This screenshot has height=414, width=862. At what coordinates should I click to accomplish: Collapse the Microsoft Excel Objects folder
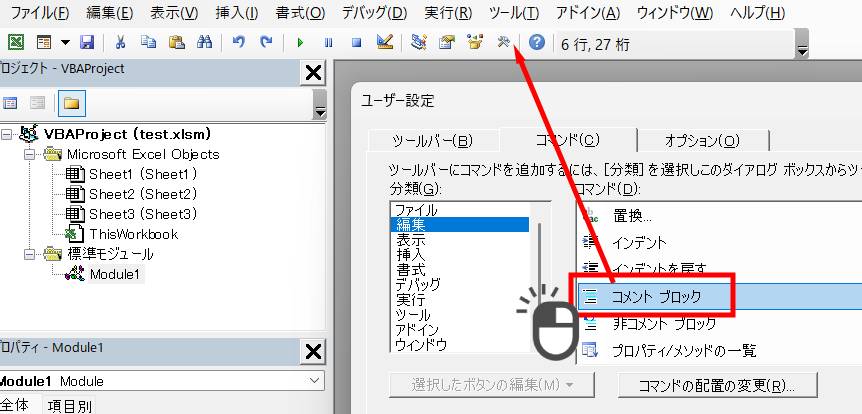pos(29,154)
